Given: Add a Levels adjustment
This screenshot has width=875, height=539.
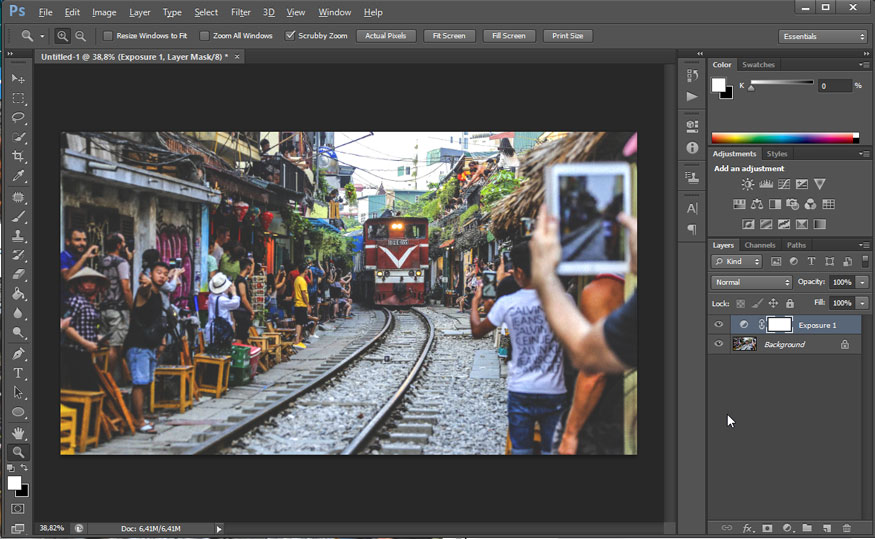Looking at the screenshot, I should coord(766,184).
